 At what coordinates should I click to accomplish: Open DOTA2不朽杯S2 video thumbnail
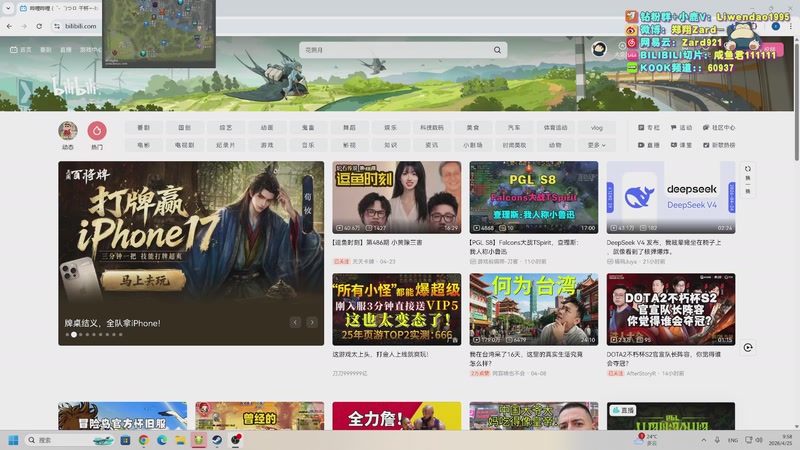[671, 309]
